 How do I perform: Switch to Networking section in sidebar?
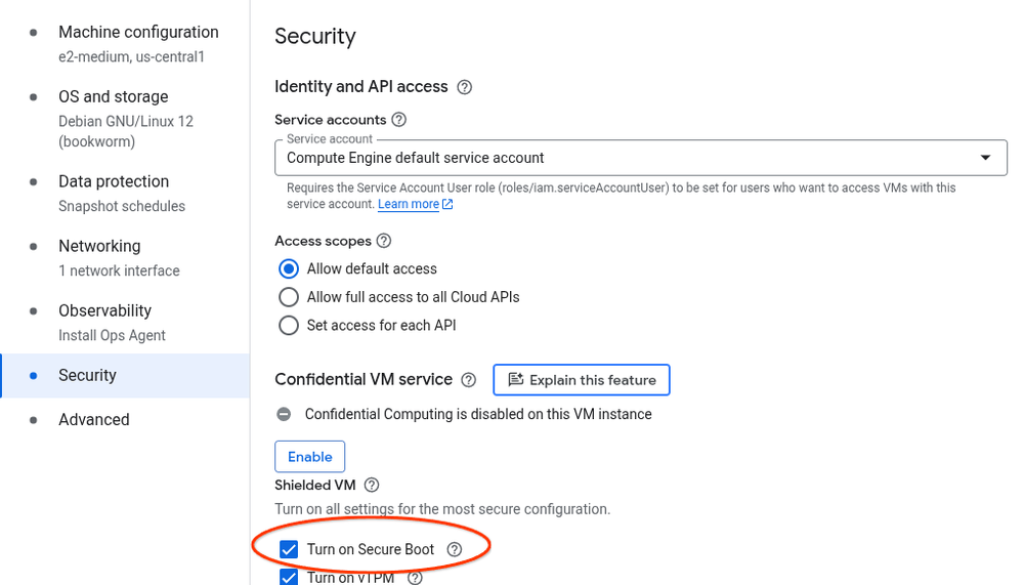99,246
